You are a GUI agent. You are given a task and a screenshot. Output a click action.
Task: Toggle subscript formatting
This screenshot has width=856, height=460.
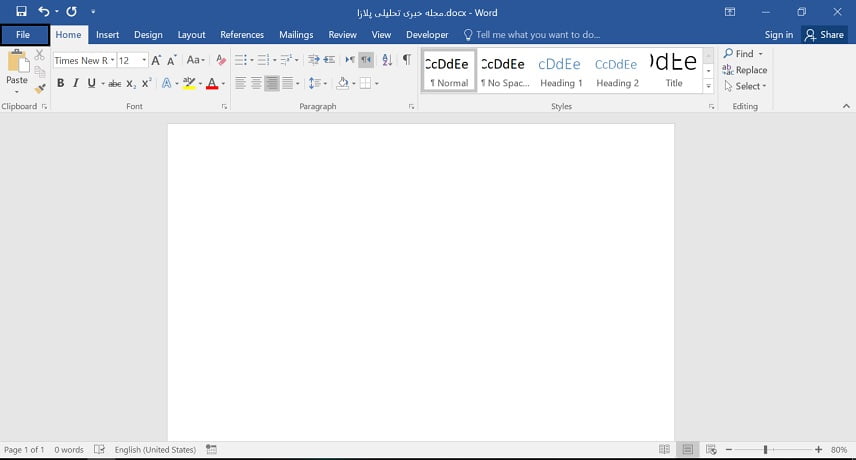click(x=131, y=83)
